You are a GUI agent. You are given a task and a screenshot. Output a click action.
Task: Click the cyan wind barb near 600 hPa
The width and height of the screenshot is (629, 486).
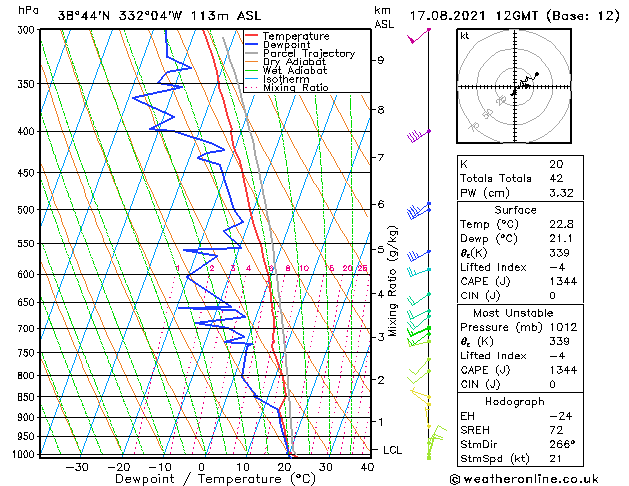[419, 272]
